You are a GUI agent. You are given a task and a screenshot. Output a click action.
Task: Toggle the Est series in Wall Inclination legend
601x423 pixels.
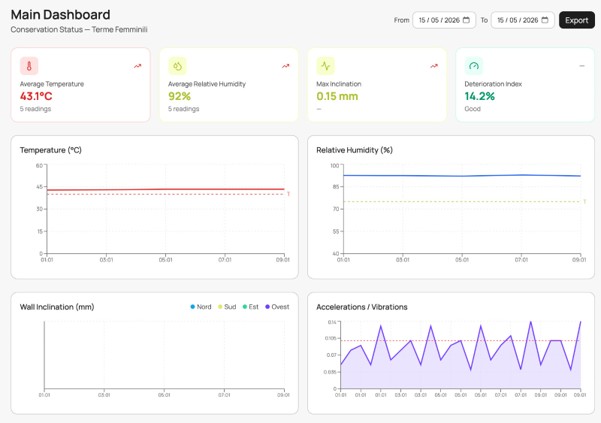point(251,307)
